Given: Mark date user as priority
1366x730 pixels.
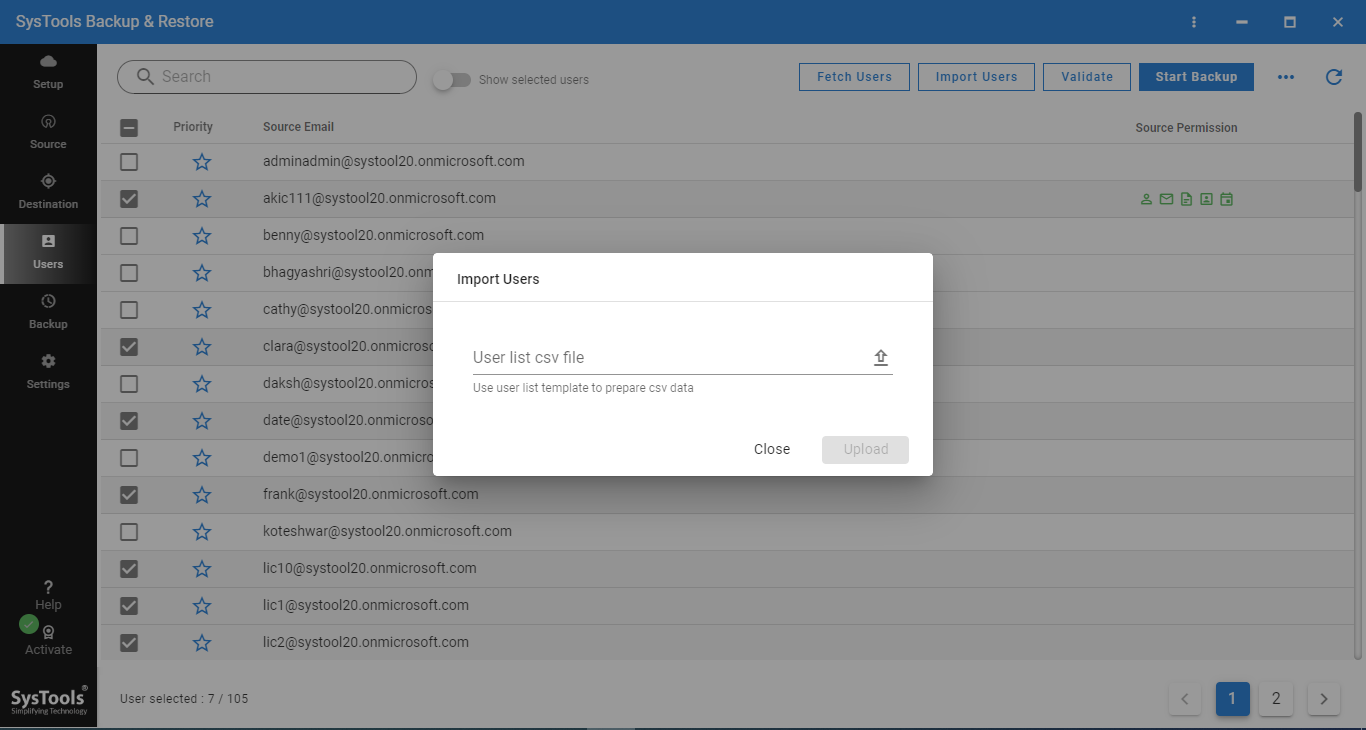Looking at the screenshot, I should (202, 421).
